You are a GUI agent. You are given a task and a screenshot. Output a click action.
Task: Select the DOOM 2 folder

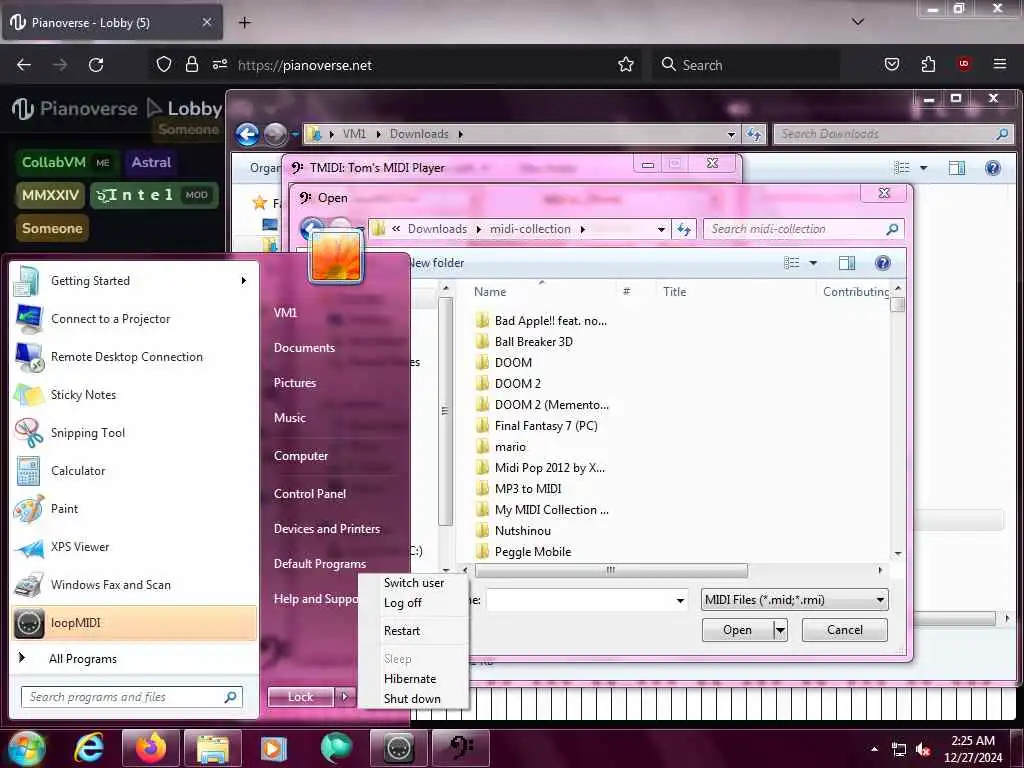(517, 384)
